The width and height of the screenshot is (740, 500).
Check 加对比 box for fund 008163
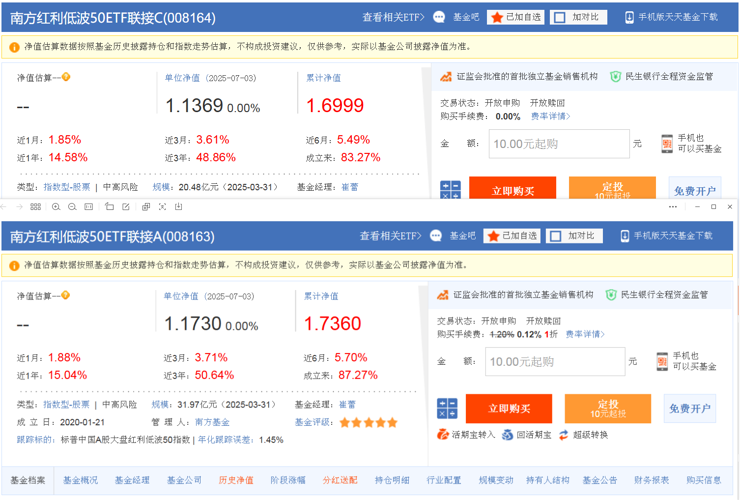pyautogui.click(x=555, y=236)
